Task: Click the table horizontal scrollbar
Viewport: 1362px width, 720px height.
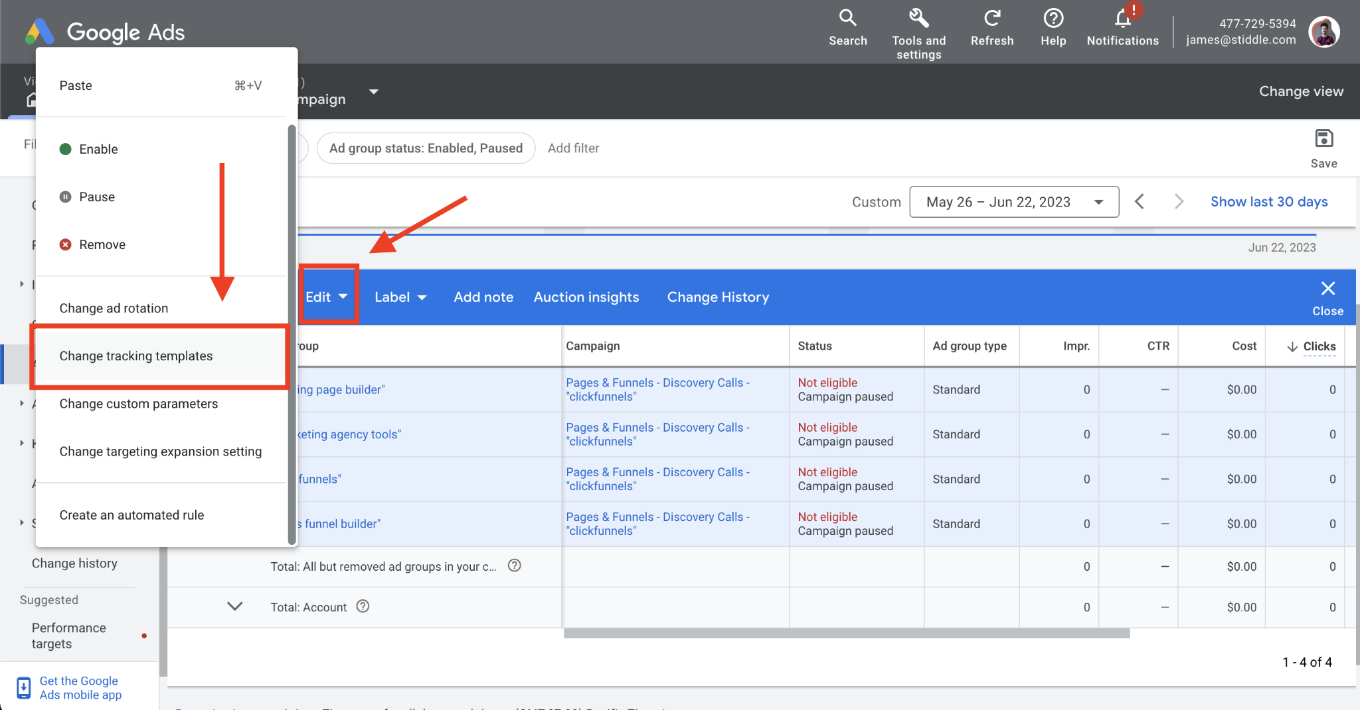Action: [x=846, y=633]
